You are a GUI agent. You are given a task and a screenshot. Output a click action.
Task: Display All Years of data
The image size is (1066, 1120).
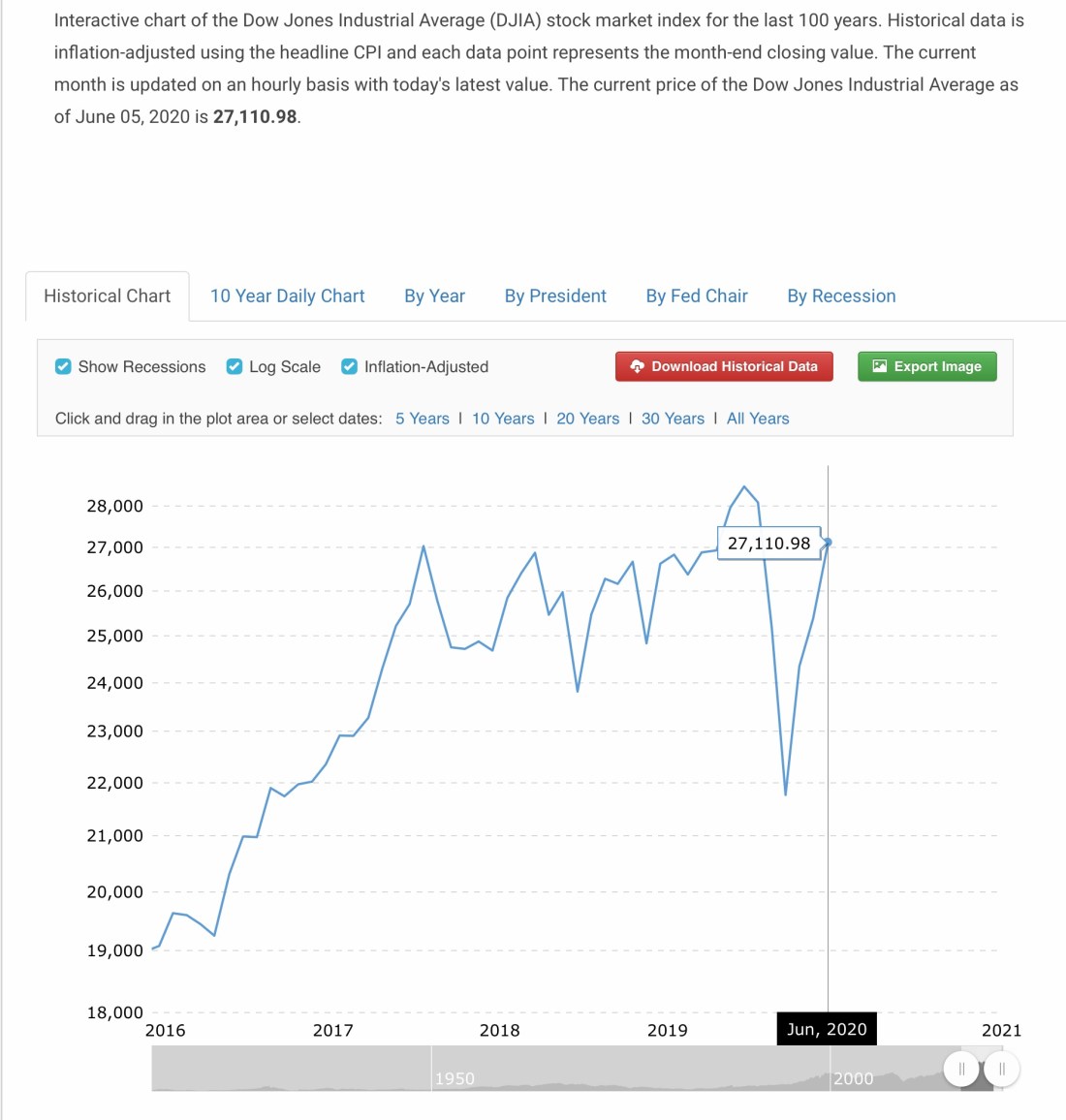[758, 419]
